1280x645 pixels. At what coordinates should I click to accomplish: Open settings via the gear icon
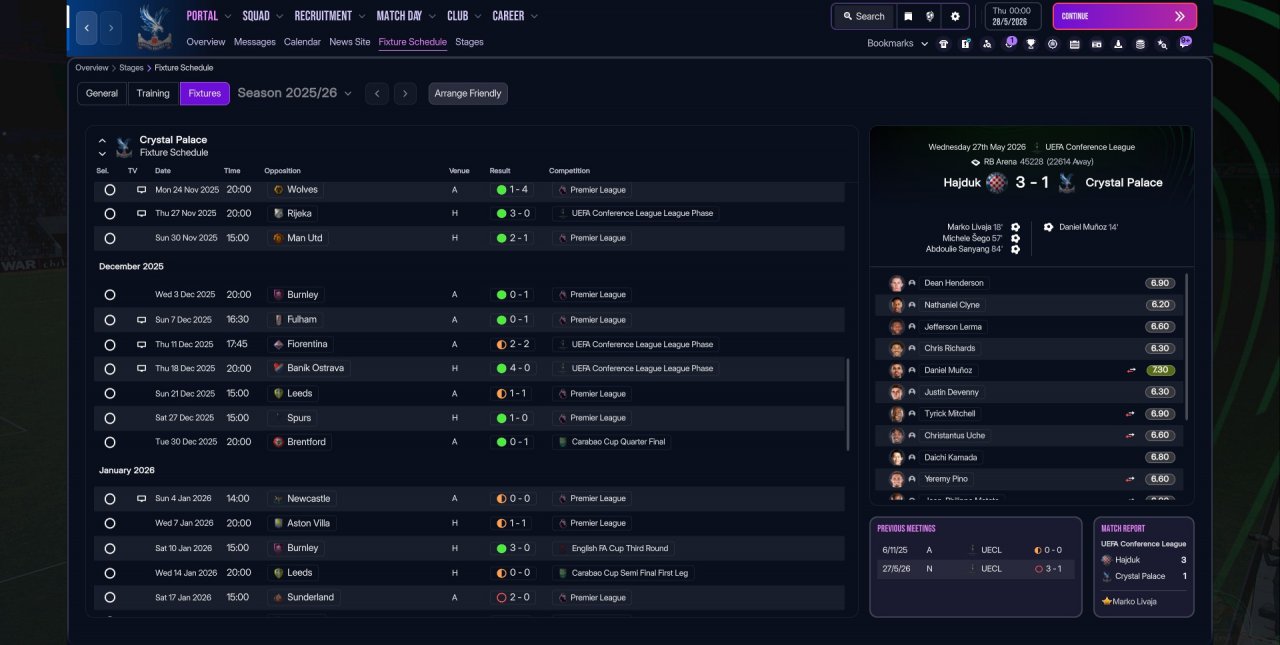955,16
